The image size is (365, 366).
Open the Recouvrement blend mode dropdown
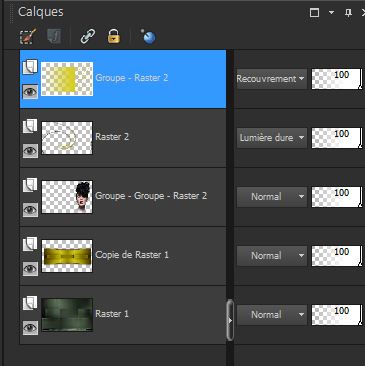coord(271,79)
